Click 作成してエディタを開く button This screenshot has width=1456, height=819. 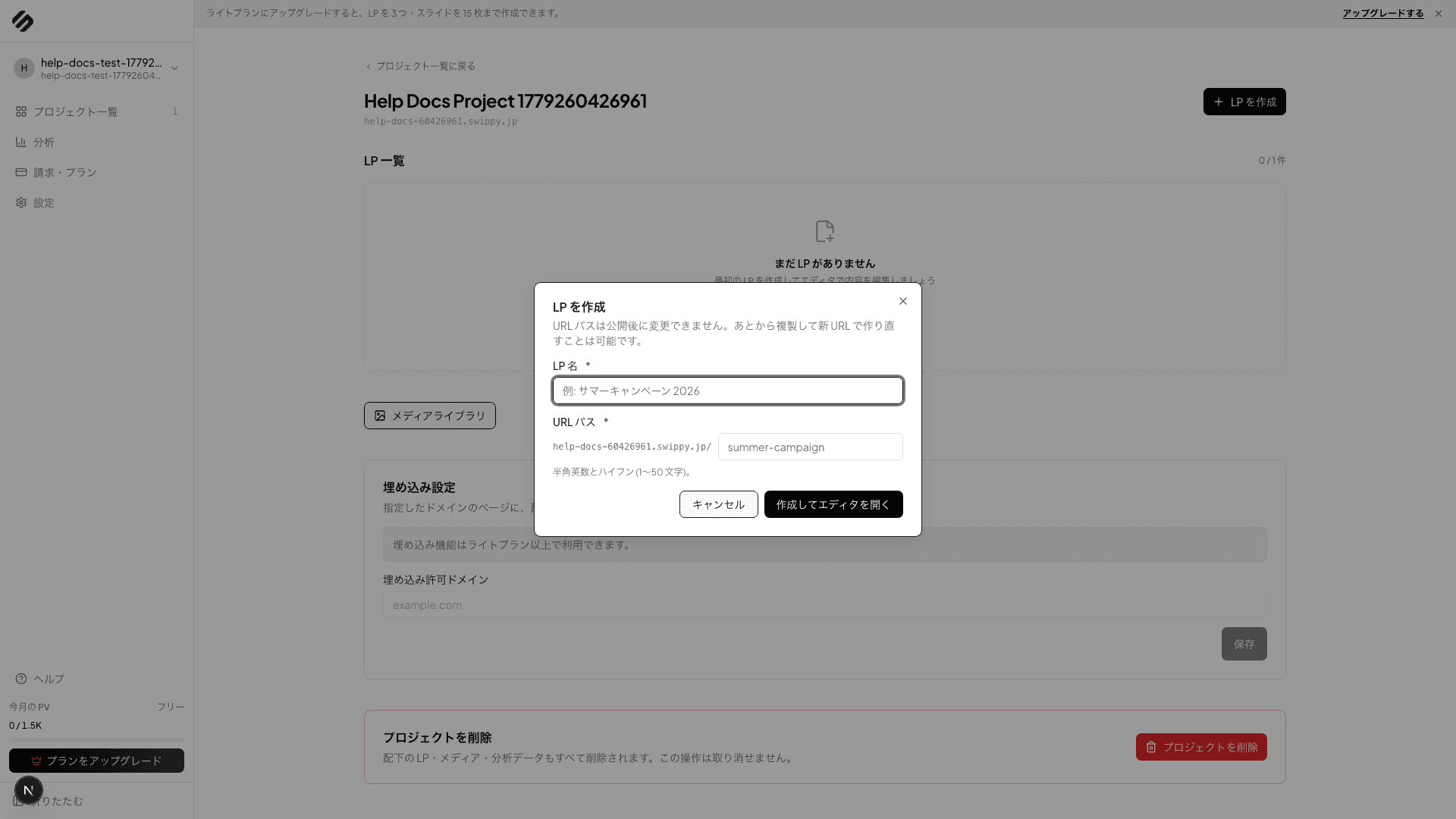[x=833, y=504]
